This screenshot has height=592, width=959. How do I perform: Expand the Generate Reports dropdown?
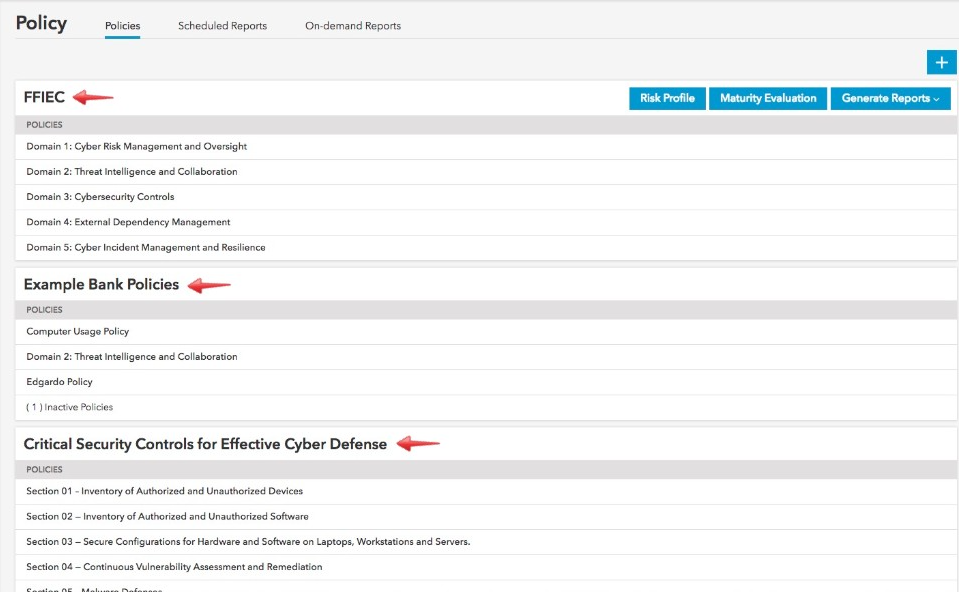(890, 98)
